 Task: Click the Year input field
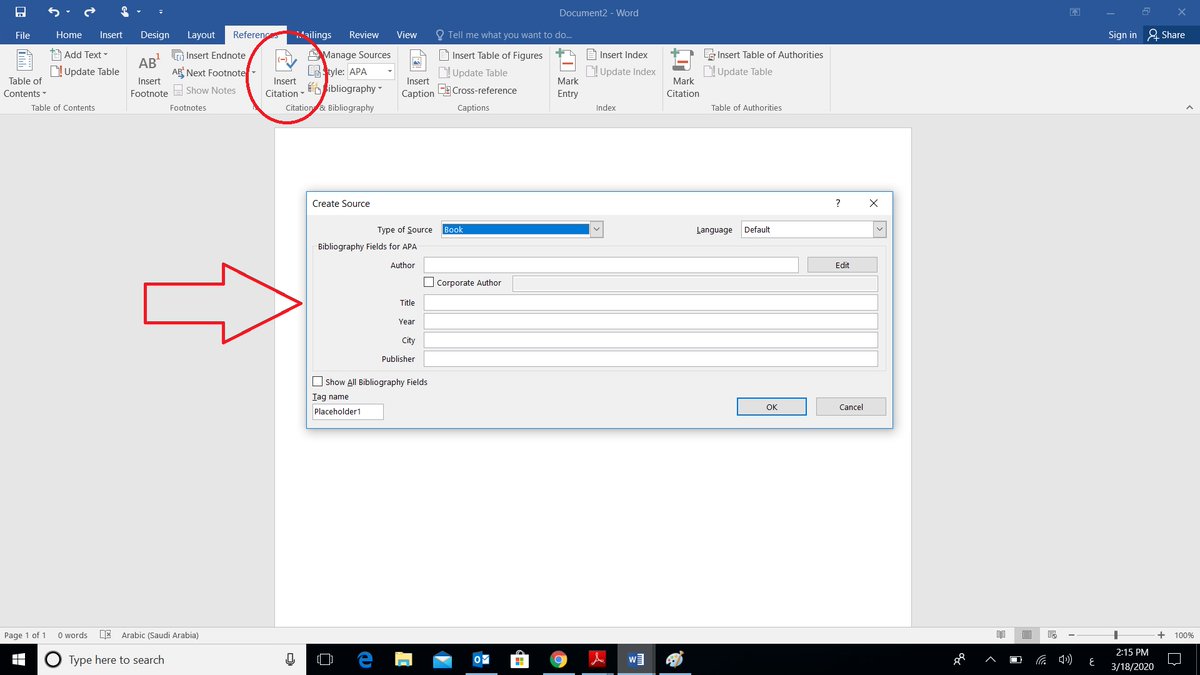651,321
